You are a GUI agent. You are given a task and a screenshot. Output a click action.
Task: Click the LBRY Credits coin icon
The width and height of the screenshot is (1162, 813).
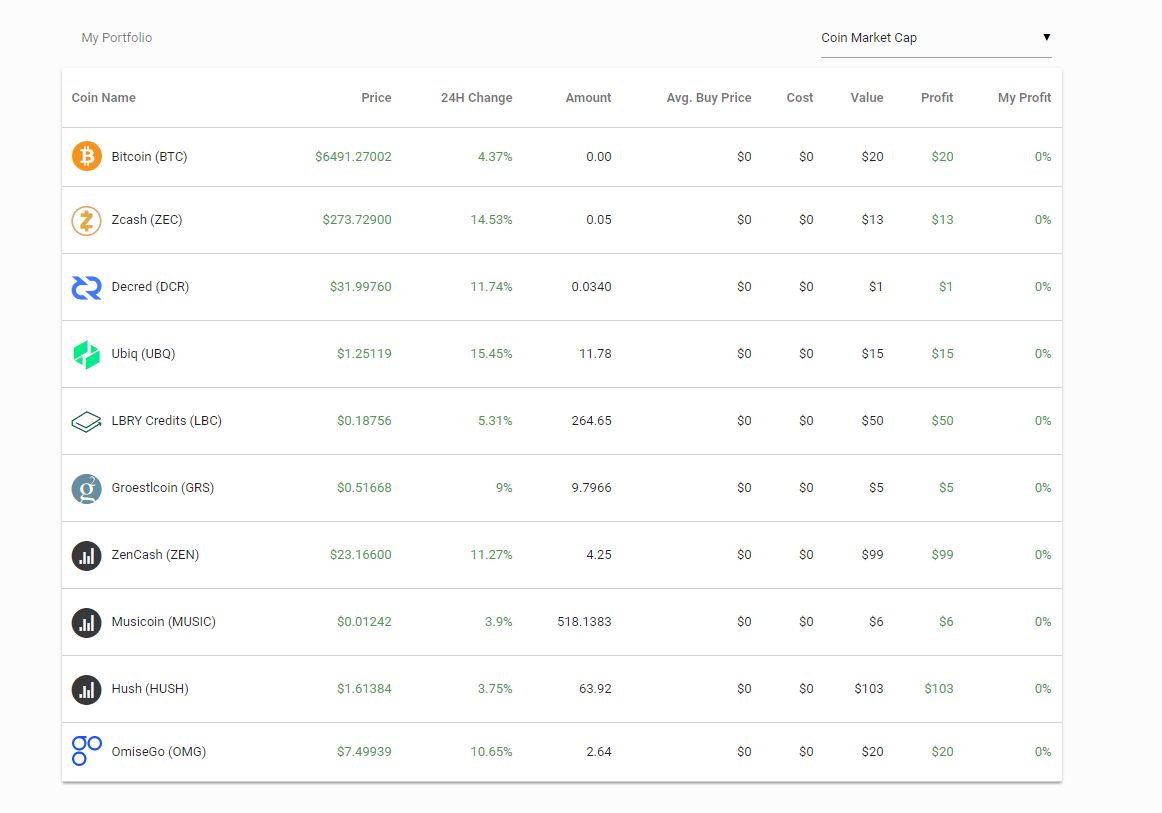(87, 421)
